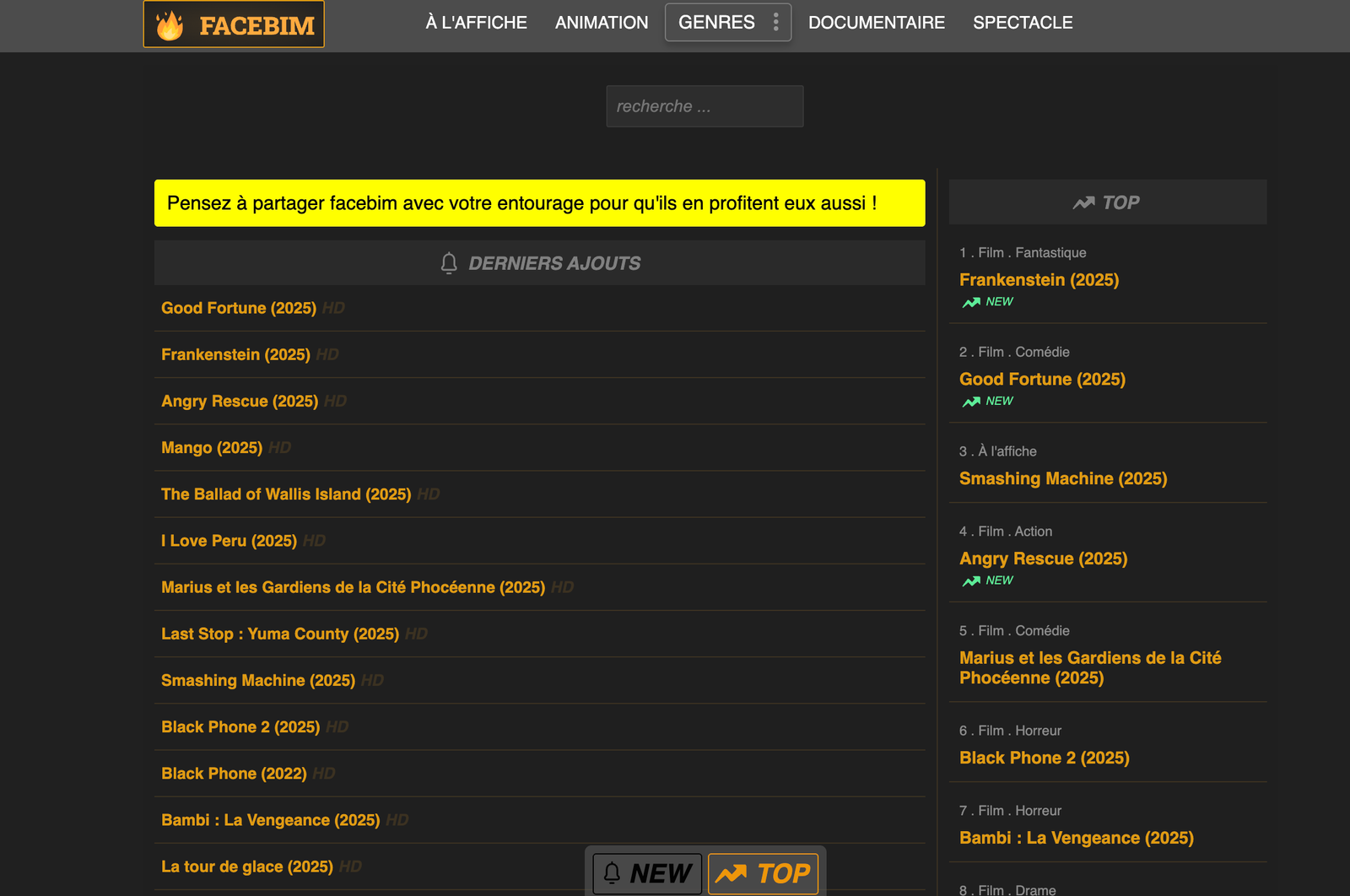Viewport: 1350px width, 896px height.
Task: Expand the GENRES dropdown menu
Action: pos(717,23)
